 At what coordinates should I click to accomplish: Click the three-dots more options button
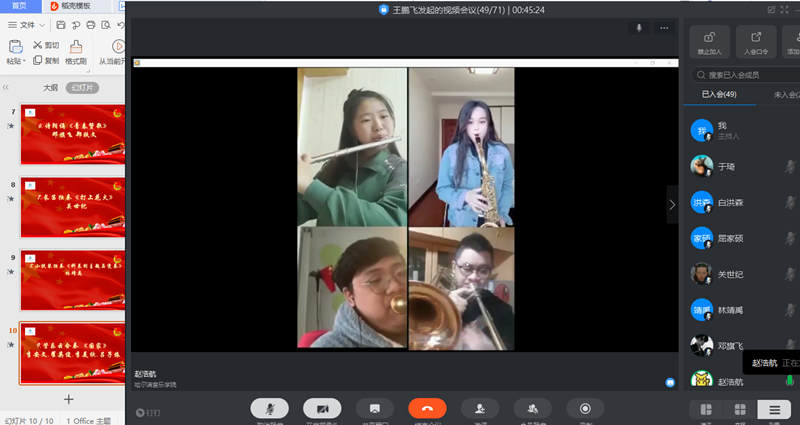click(661, 29)
